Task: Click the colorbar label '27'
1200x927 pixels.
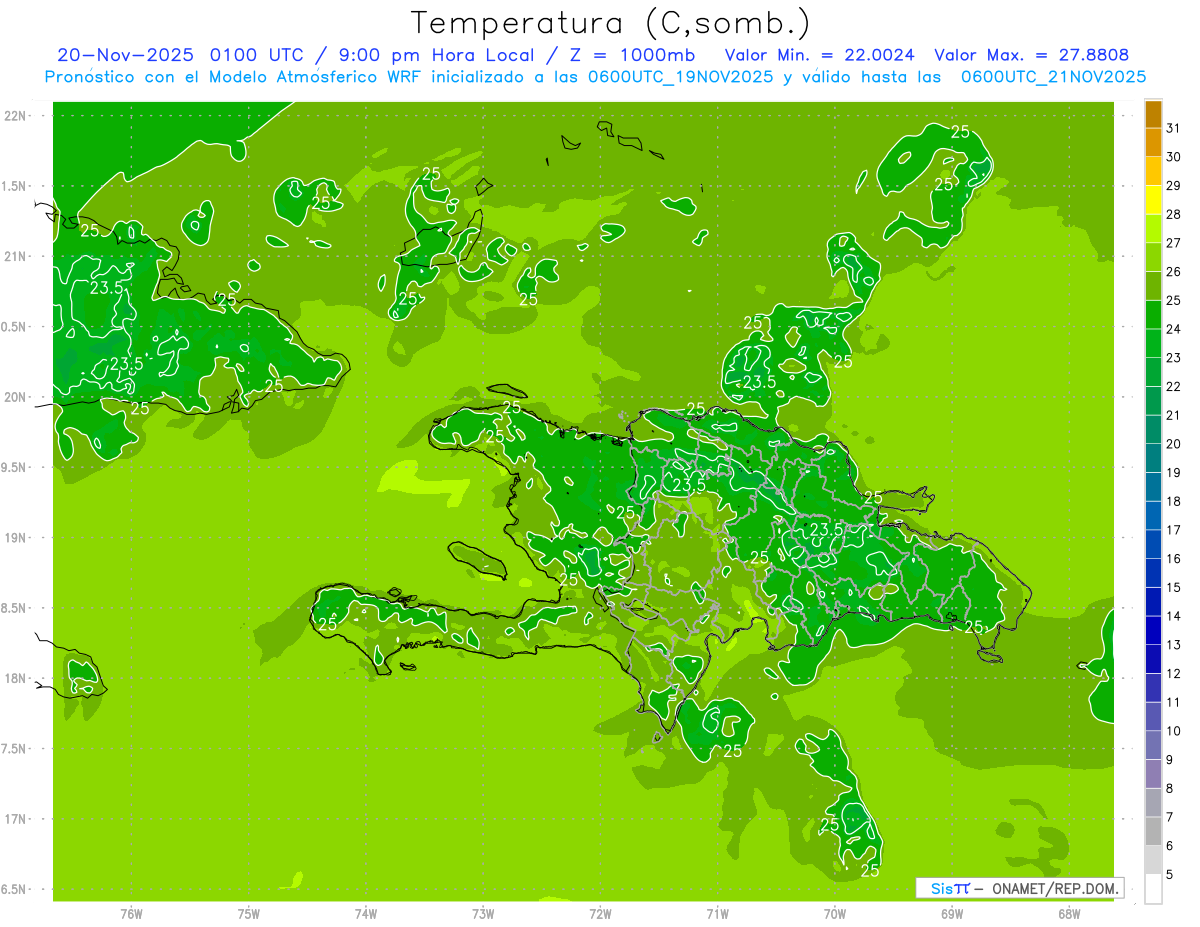Action: 1174,243
